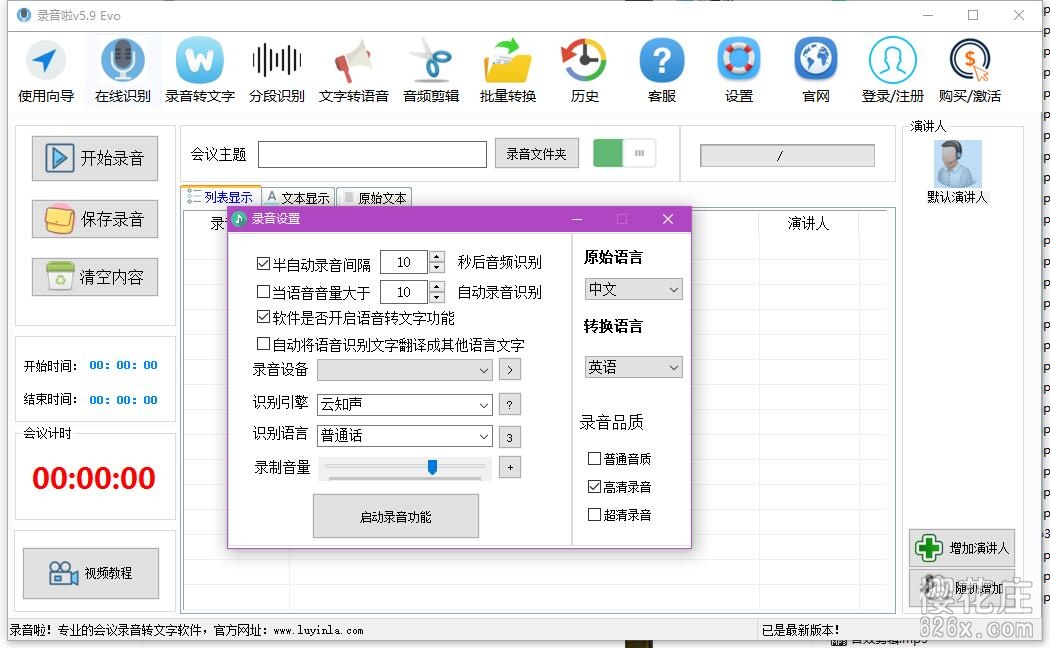This screenshot has width=1050, height=648.
Task: Open 设置 settings lifebuoy icon
Action: tap(739, 70)
